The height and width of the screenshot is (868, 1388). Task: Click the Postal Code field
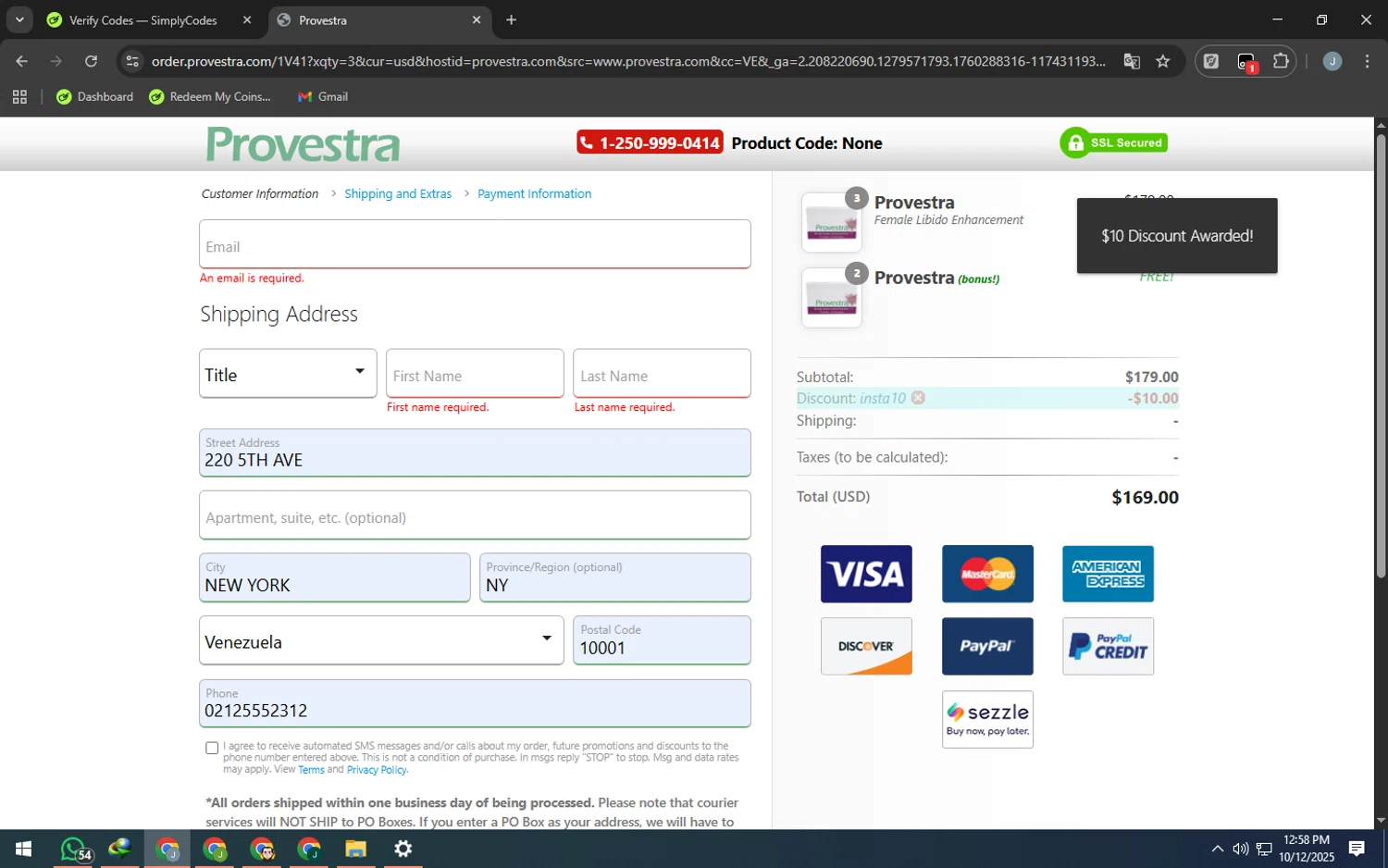pyautogui.click(x=662, y=640)
